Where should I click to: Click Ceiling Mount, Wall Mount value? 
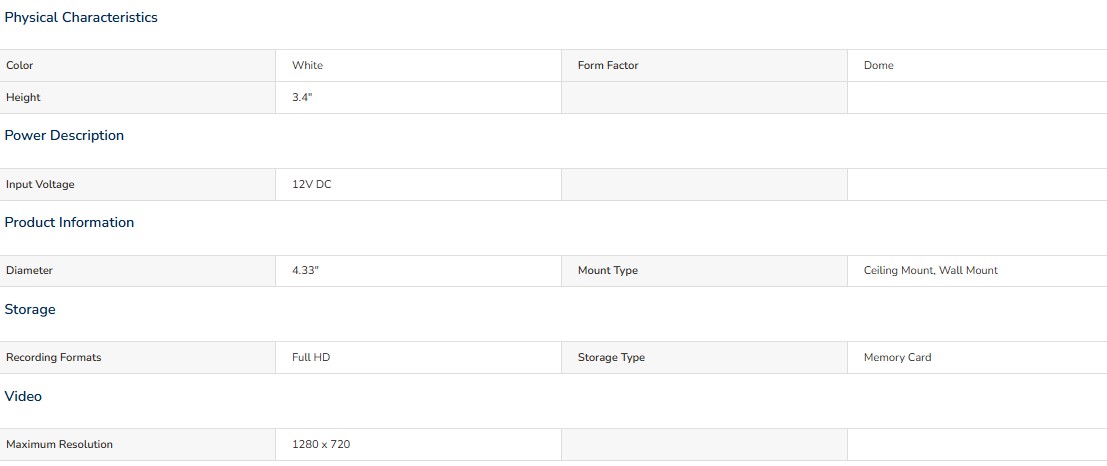931,270
